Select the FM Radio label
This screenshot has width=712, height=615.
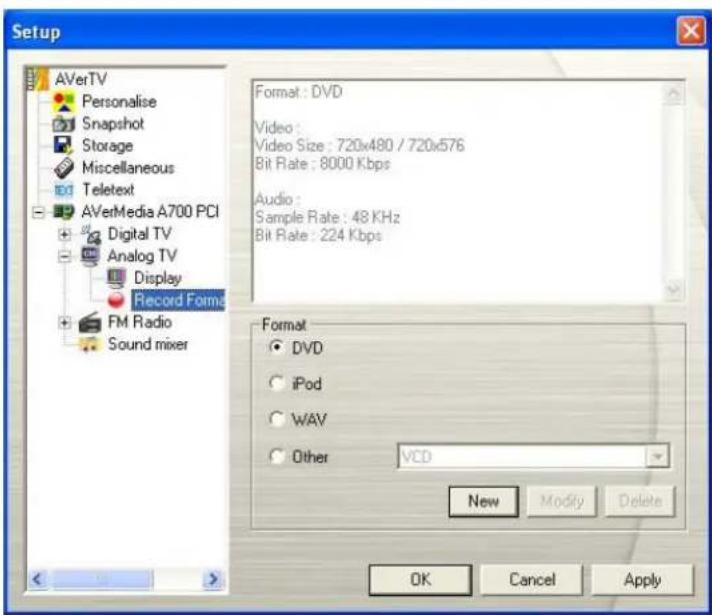click(x=140, y=322)
